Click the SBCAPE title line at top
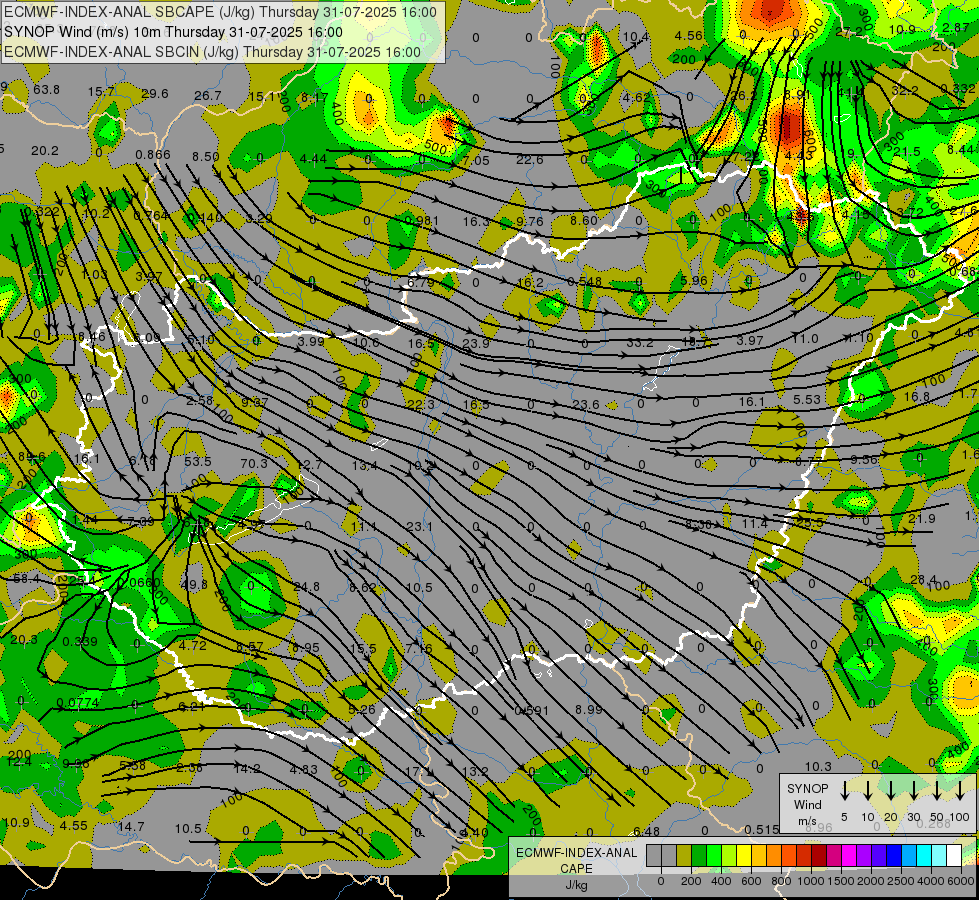The height and width of the screenshot is (900, 979). tap(220, 12)
